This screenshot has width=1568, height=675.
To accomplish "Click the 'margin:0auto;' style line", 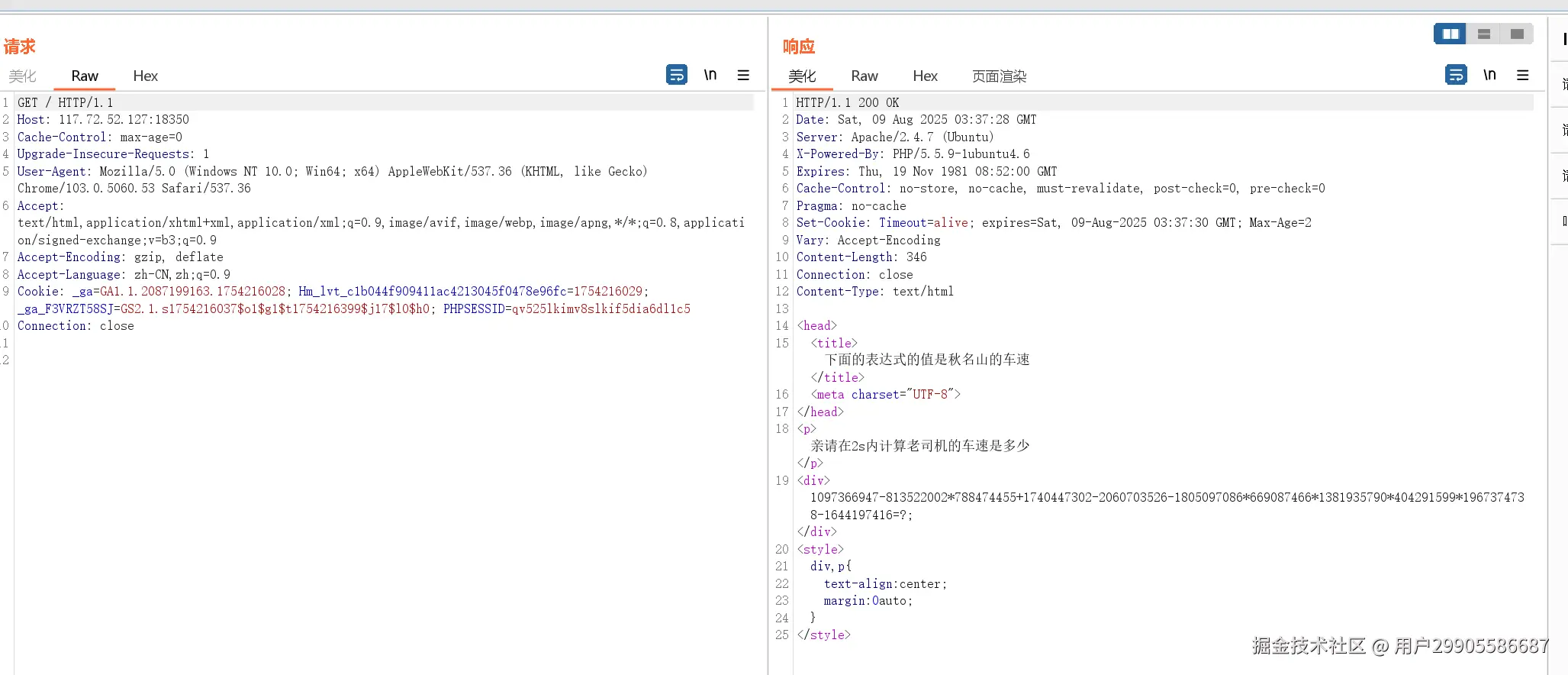I will [x=868, y=600].
